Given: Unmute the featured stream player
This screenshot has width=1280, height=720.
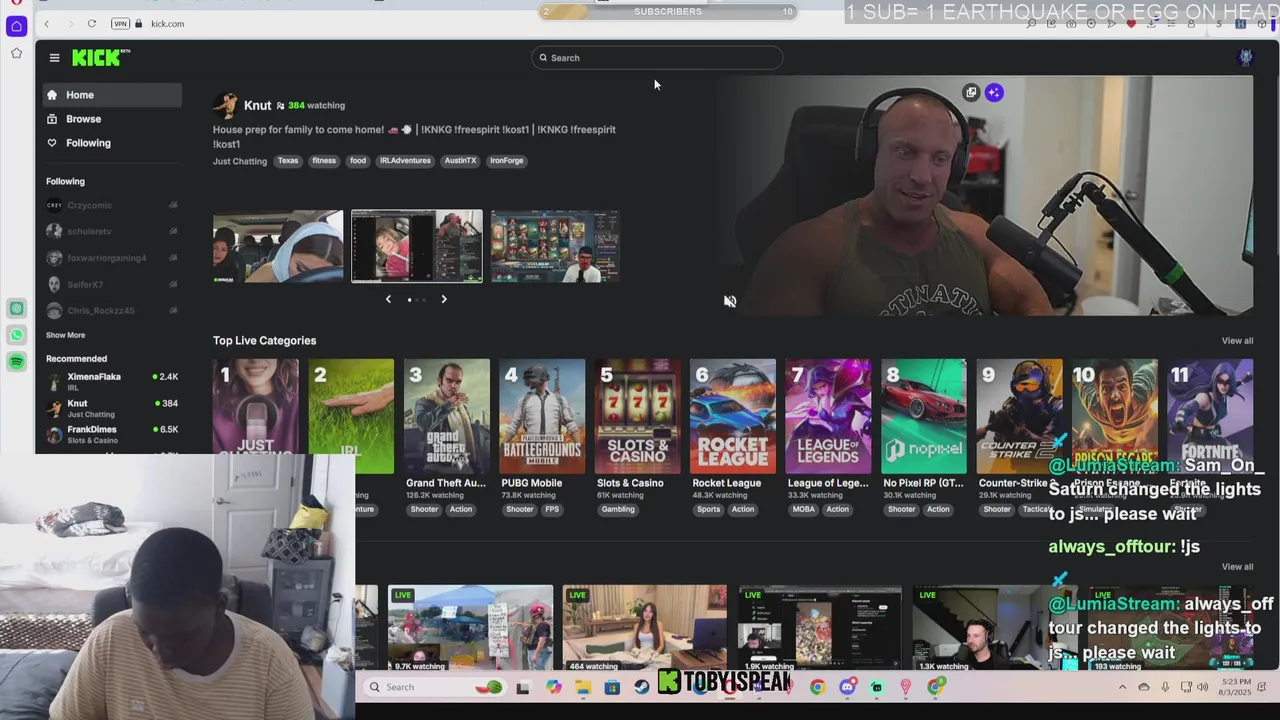Looking at the screenshot, I should click(730, 301).
